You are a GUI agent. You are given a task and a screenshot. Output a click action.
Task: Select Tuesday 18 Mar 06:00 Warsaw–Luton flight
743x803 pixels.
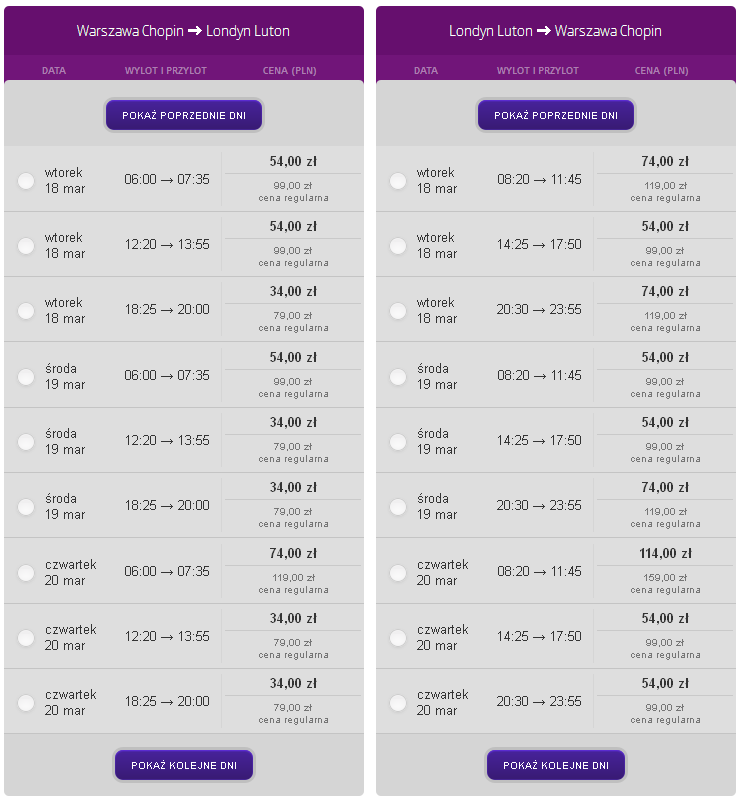[x=26, y=181]
